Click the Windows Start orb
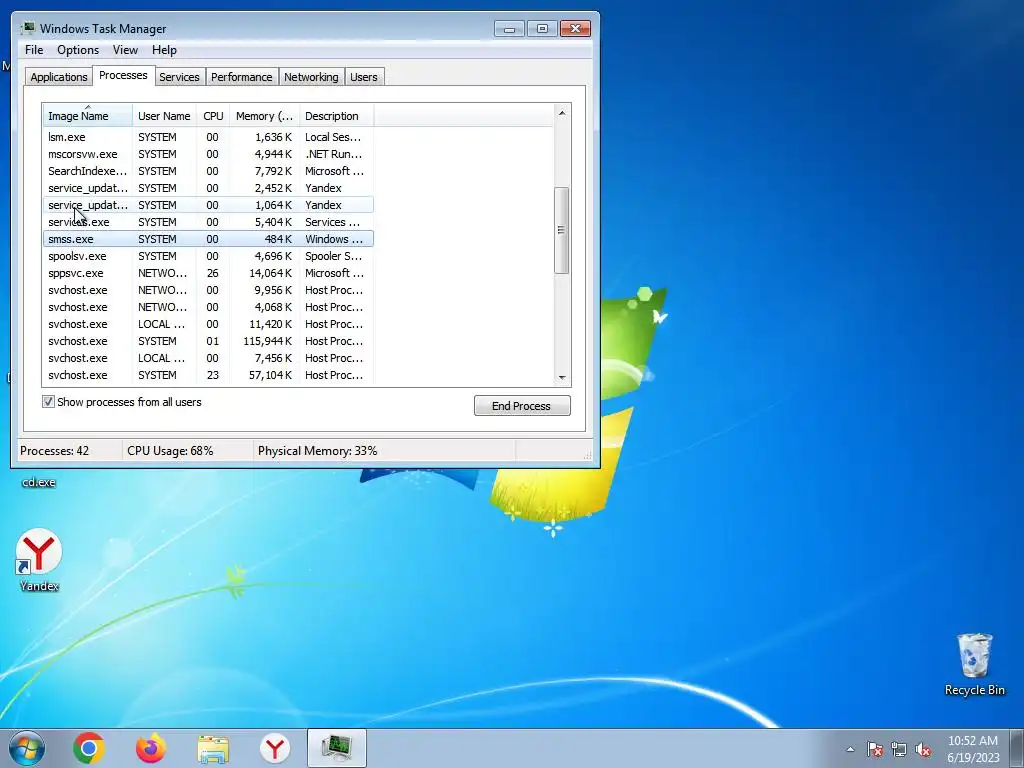Image resolution: width=1024 pixels, height=768 pixels. [x=27, y=748]
